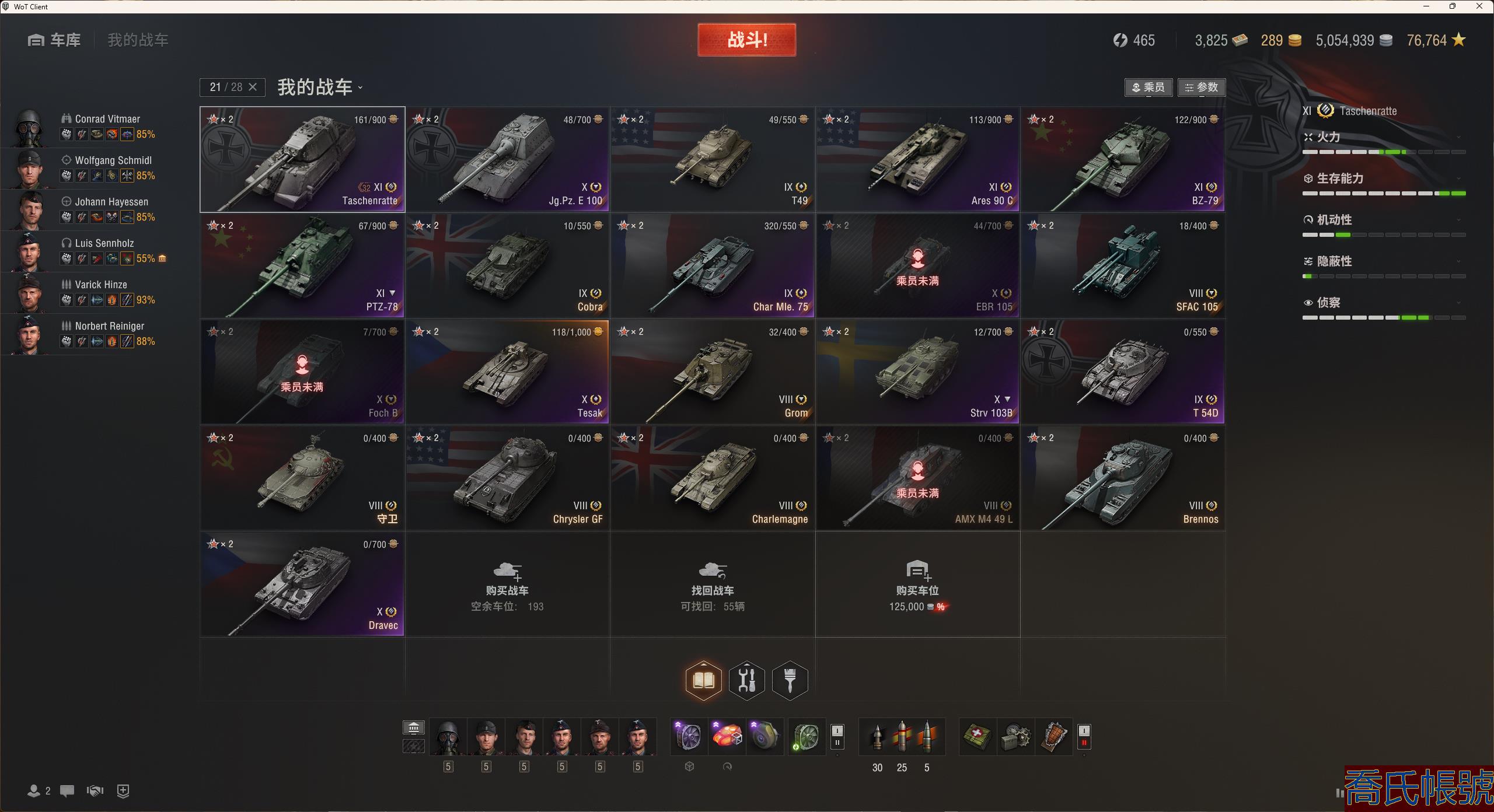Open the chat bubble icon in bottom bar
The image size is (1494, 812).
point(67,791)
